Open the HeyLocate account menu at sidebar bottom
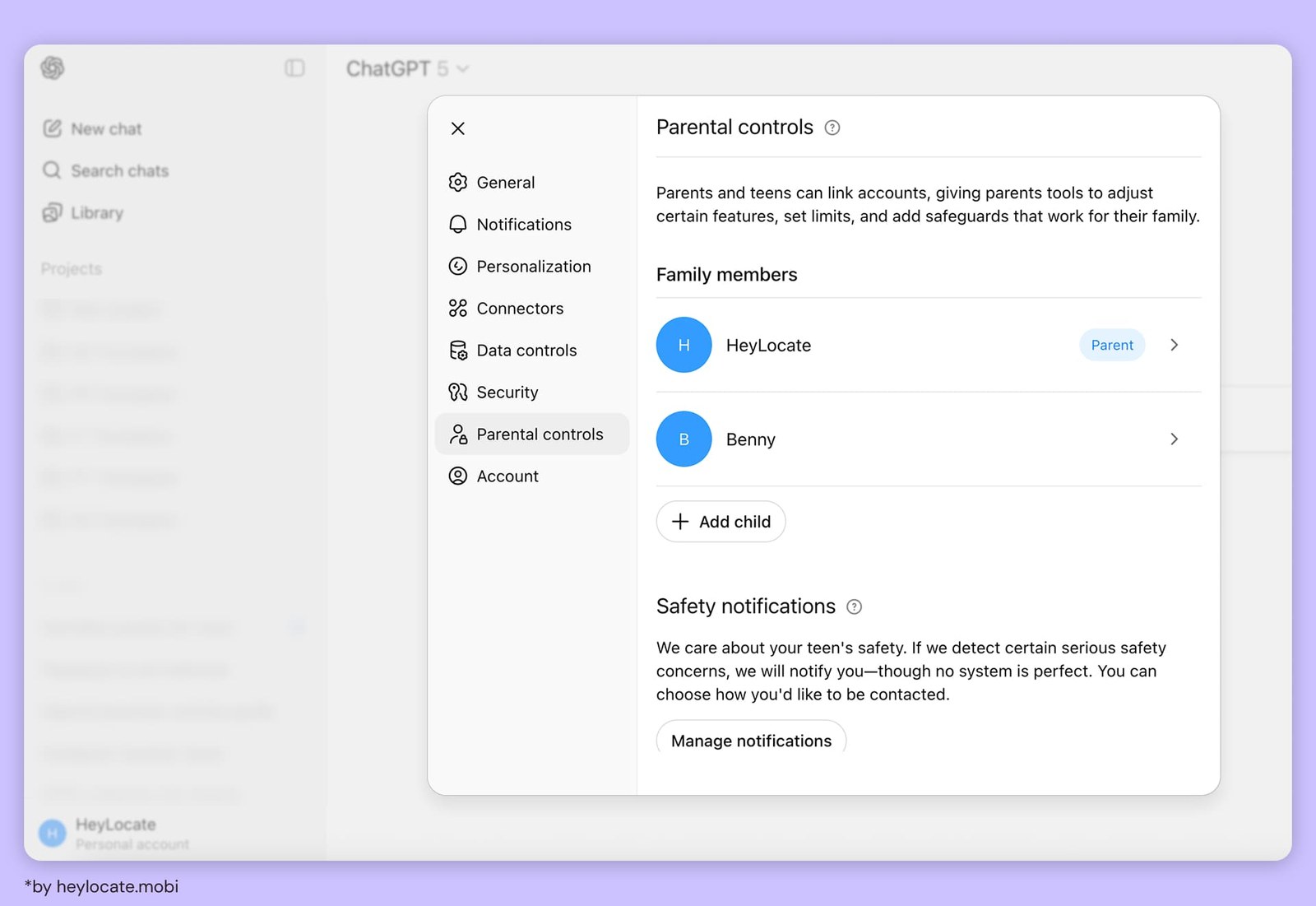 (x=114, y=834)
